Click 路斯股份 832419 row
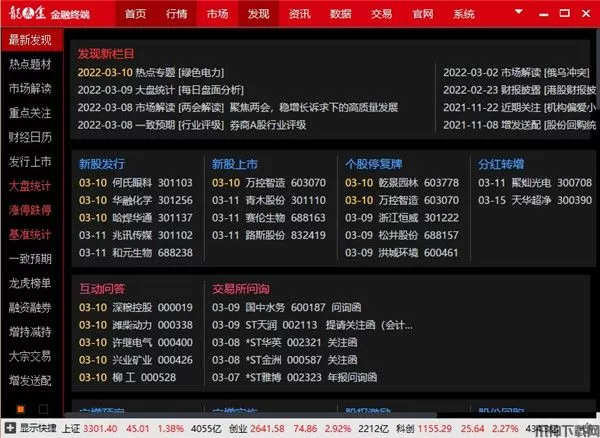The image size is (600, 438). 269,235
